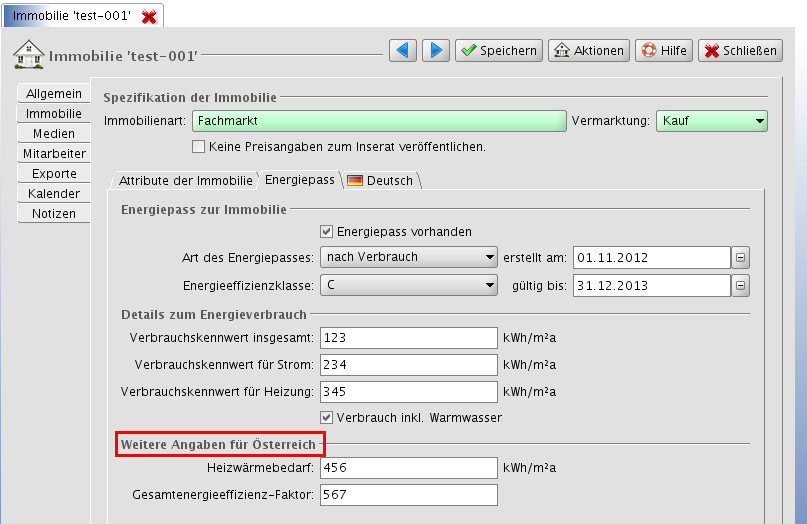Click the previous record left arrow
The width and height of the screenshot is (807, 524).
[403, 50]
